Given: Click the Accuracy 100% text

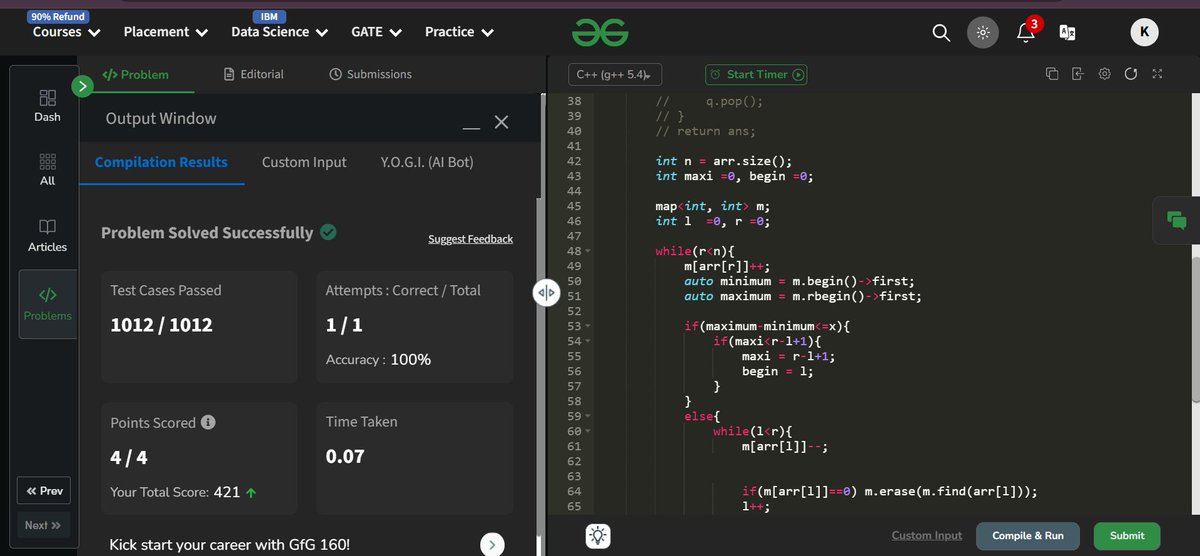Looking at the screenshot, I should click(x=378, y=359).
